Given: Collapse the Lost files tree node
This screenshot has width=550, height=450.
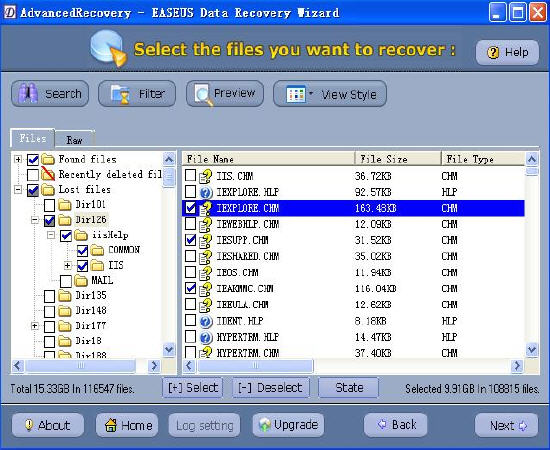Looking at the screenshot, I should tap(18, 190).
